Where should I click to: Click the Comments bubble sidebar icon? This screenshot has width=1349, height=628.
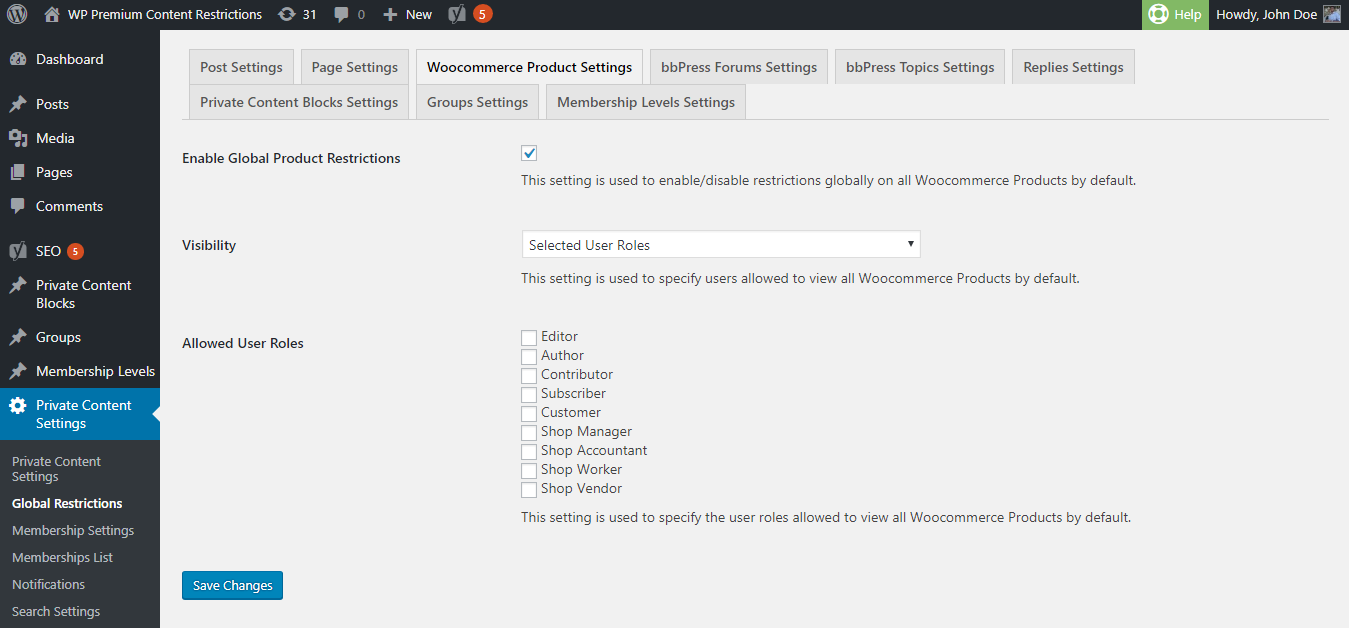[18, 206]
